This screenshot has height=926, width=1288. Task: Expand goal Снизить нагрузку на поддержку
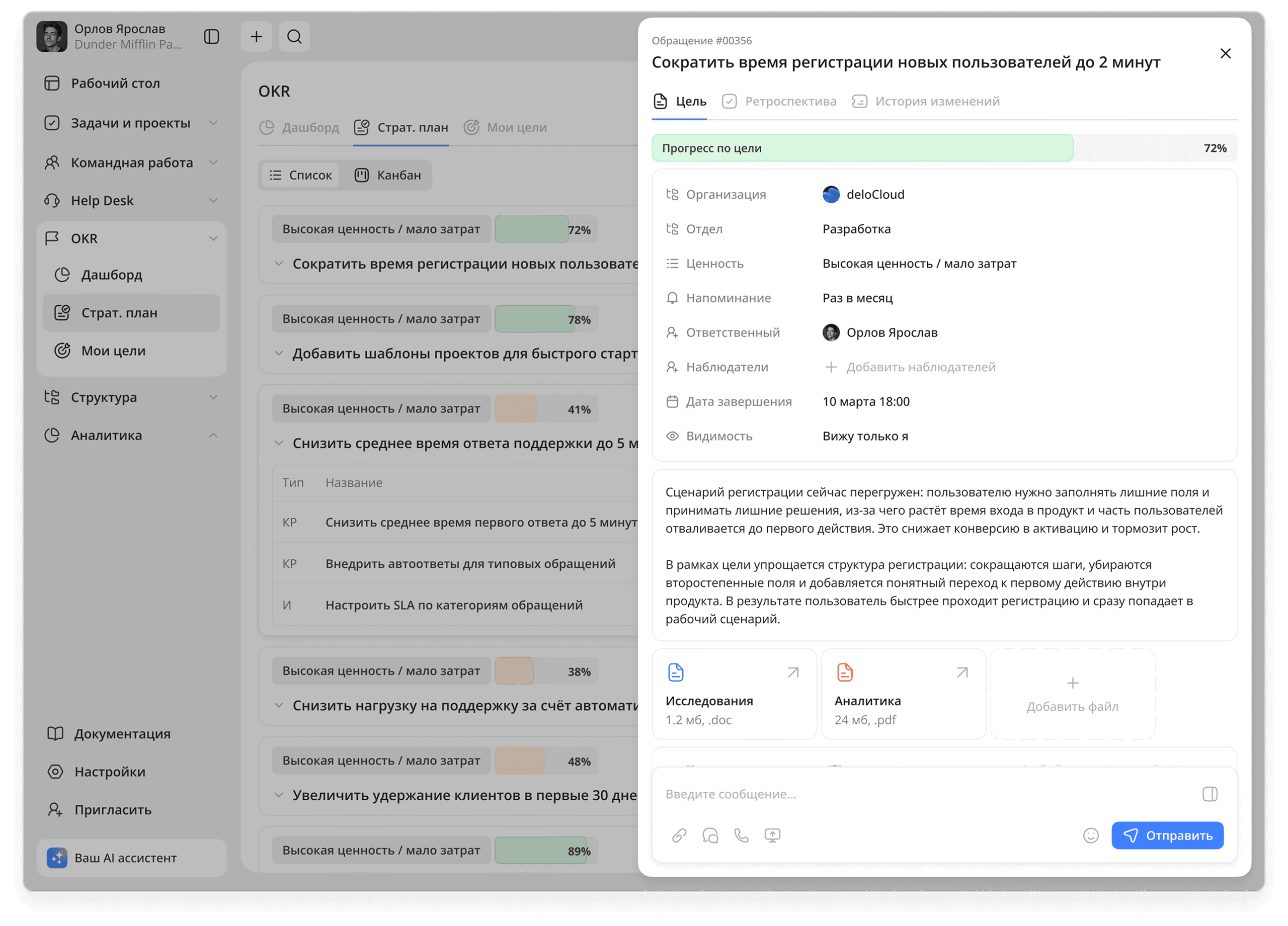pos(278,705)
